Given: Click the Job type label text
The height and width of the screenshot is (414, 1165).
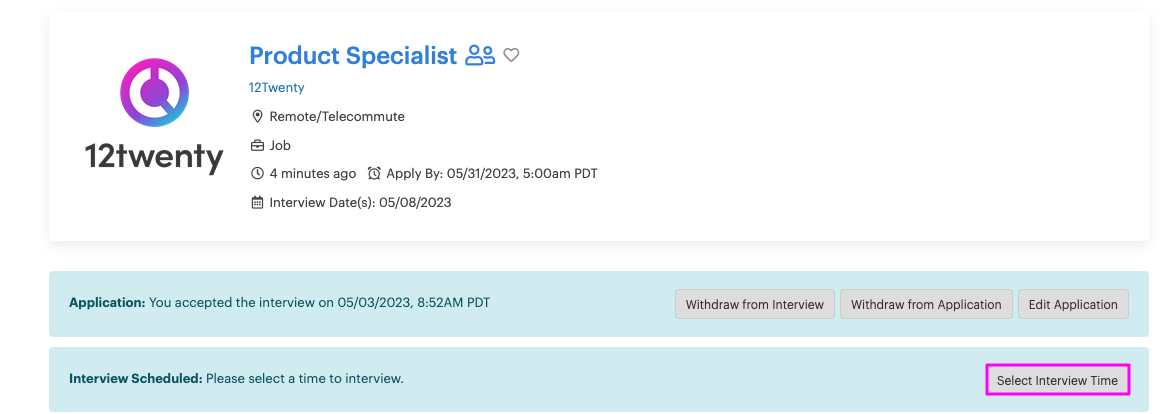Looking at the screenshot, I should tap(280, 145).
